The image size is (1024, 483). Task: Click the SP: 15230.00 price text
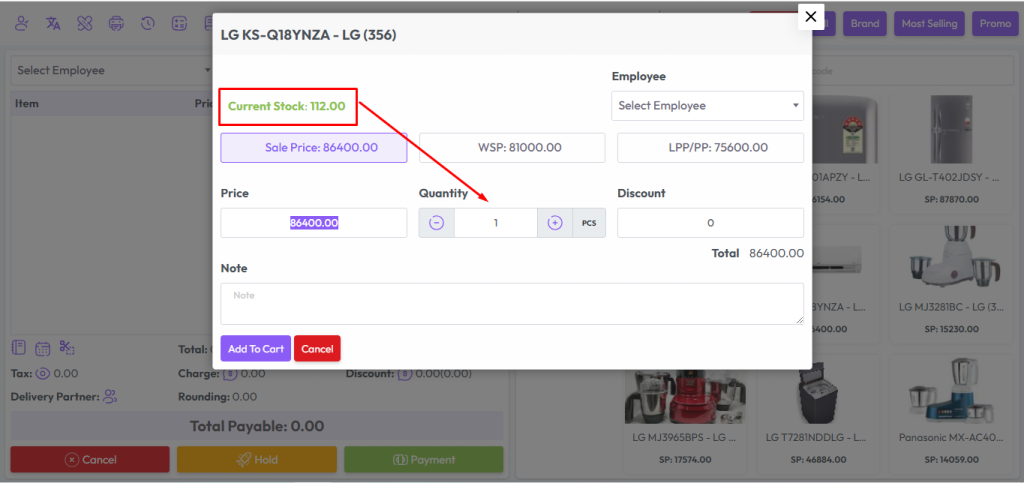[954, 328]
